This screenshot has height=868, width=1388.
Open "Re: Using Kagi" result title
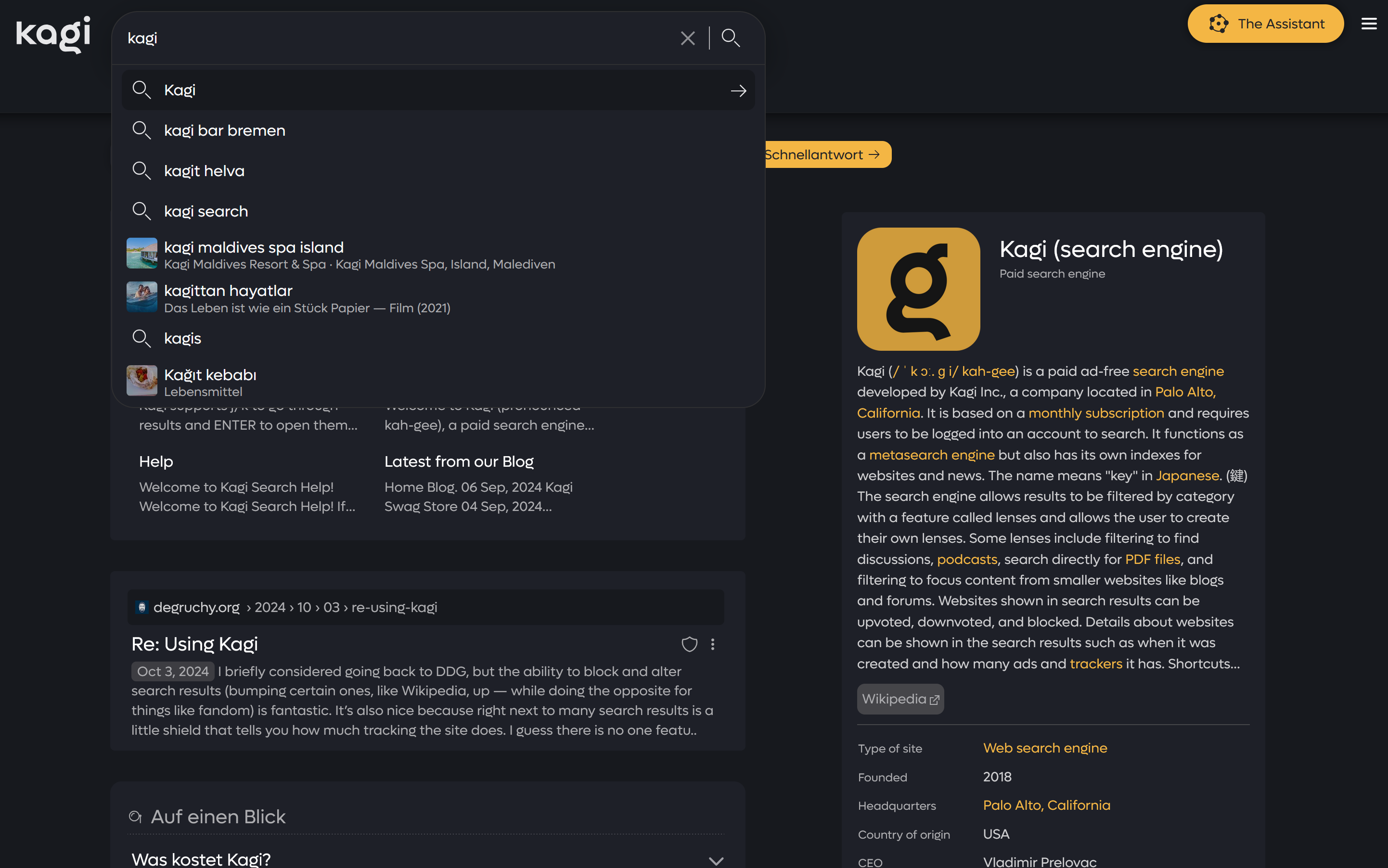194,644
